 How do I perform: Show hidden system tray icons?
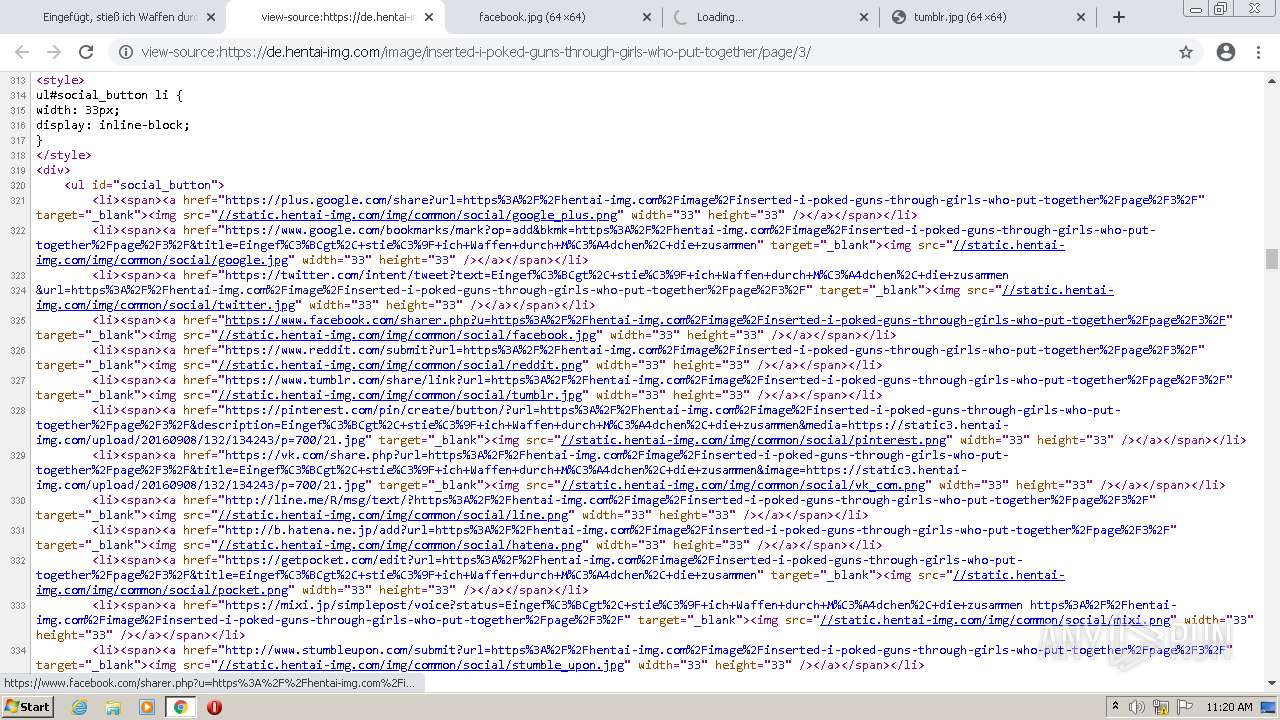click(x=1116, y=706)
